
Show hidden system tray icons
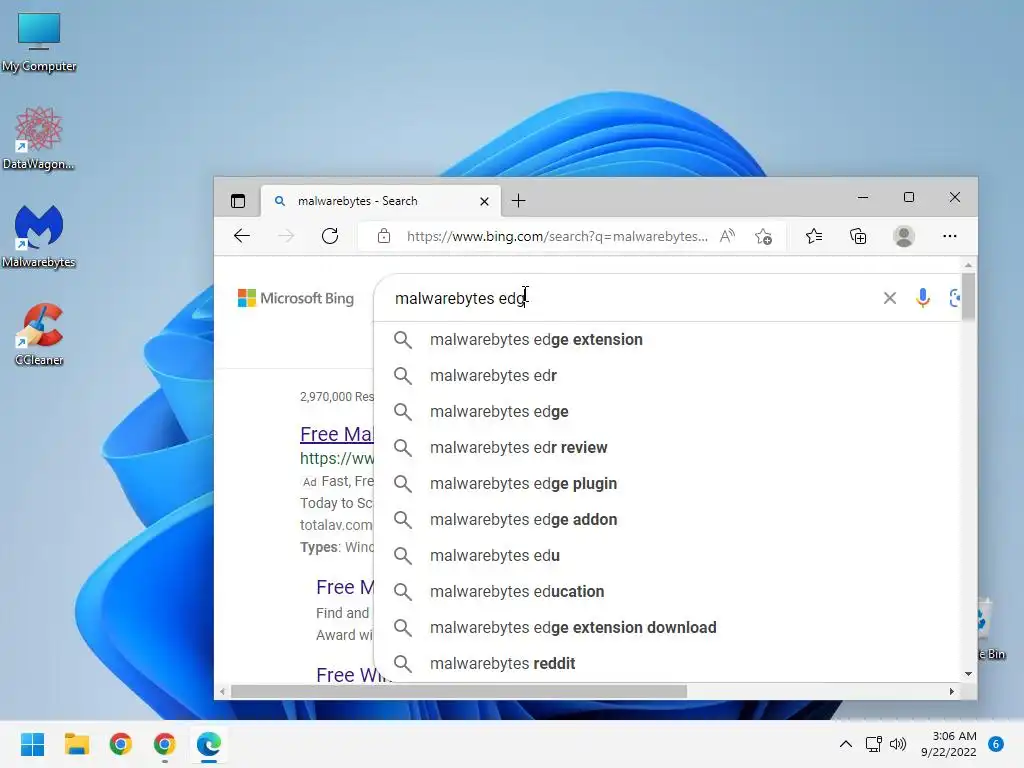(x=845, y=744)
